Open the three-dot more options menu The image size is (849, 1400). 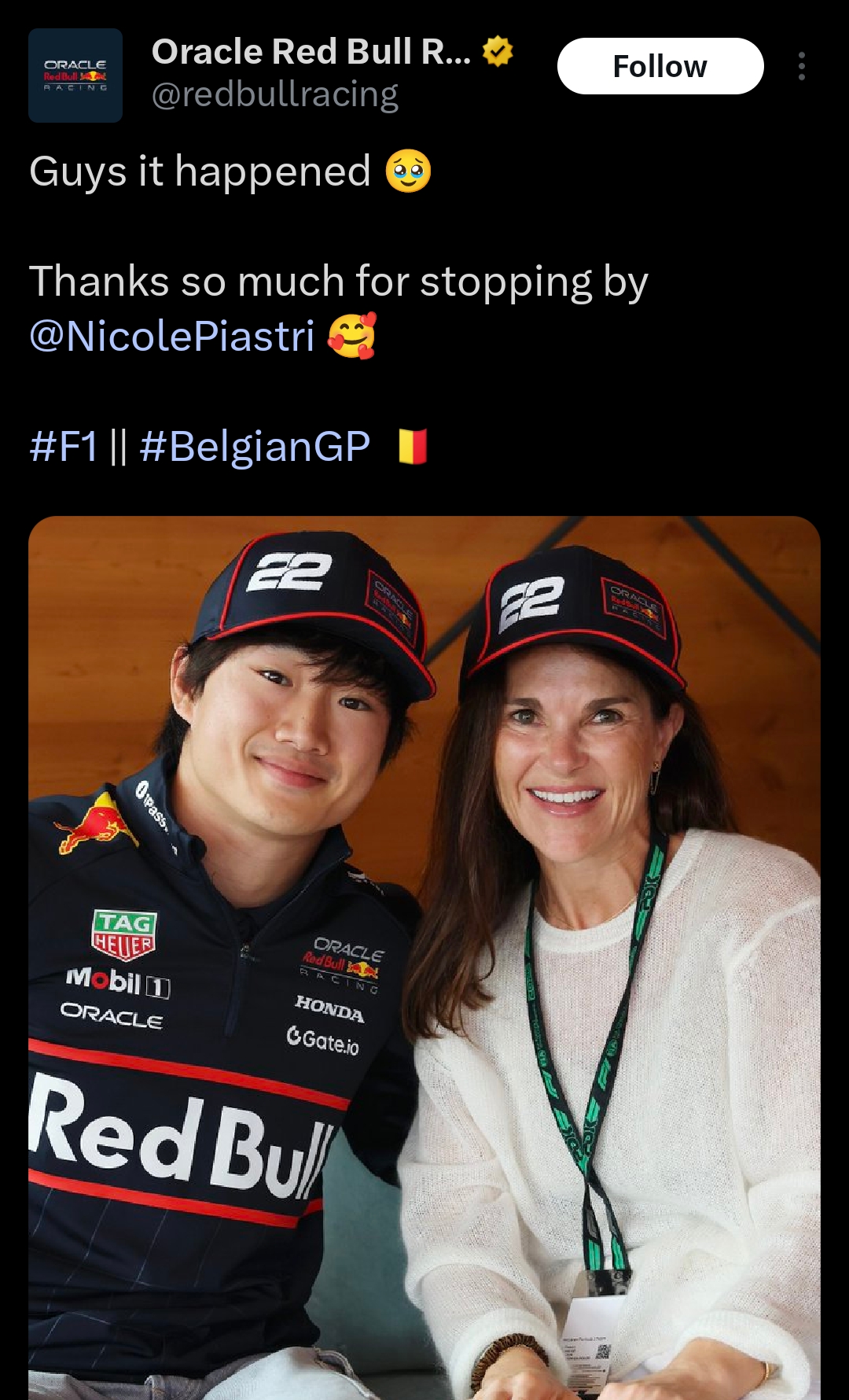pos(801,67)
